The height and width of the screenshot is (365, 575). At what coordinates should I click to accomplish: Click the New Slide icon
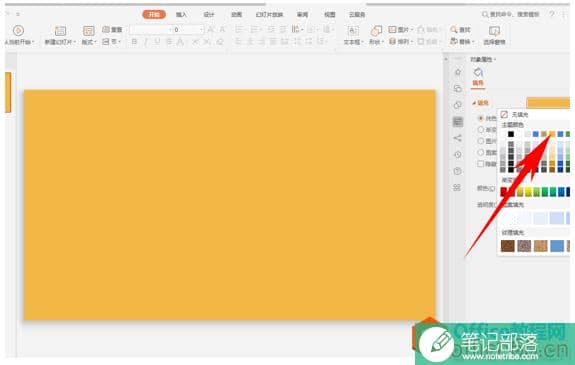[60, 31]
